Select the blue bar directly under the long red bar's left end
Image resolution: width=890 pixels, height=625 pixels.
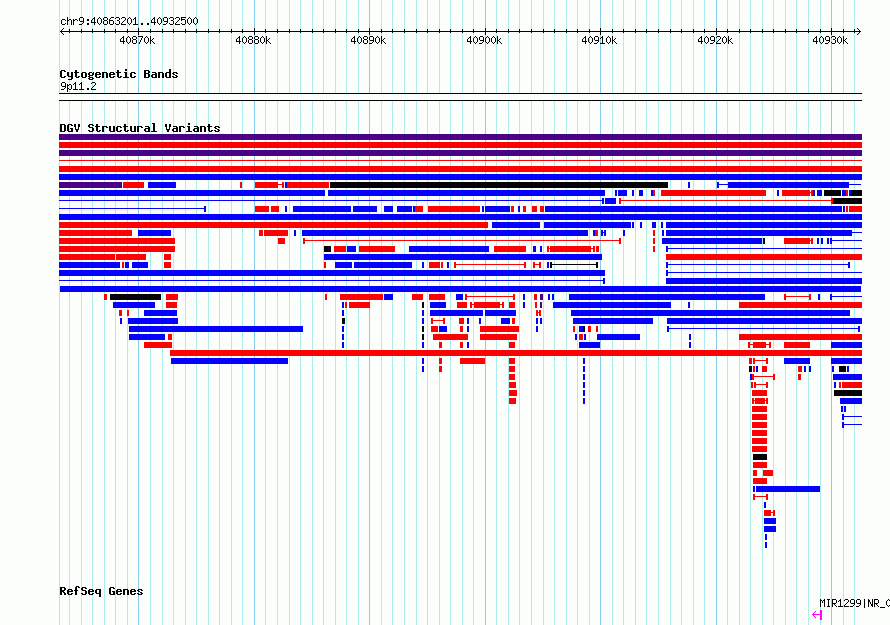point(229,361)
